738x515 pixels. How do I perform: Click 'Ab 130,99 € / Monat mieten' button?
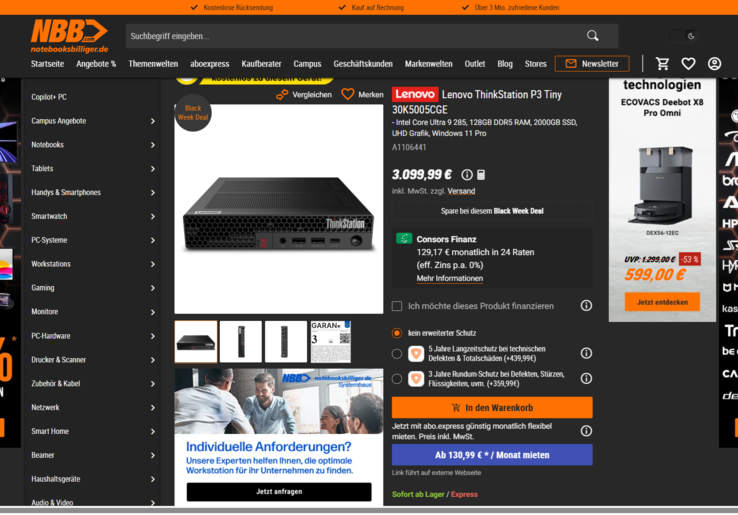coord(492,455)
